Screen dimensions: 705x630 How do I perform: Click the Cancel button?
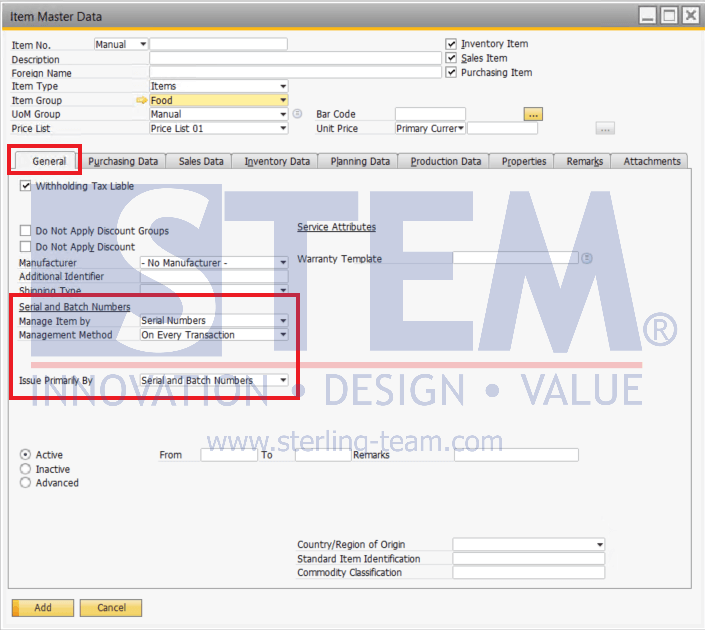pos(111,608)
